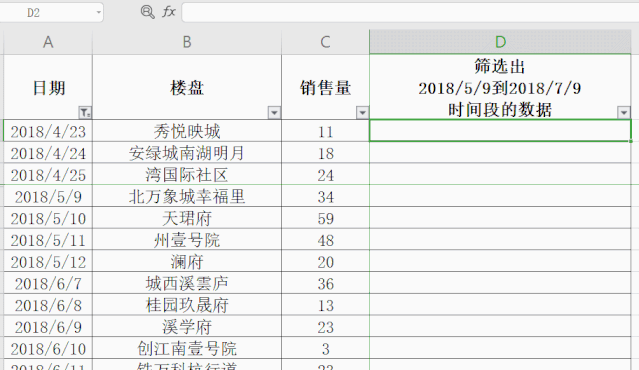Select date cell 2018/6/9
639x370 pixels.
tap(48, 326)
